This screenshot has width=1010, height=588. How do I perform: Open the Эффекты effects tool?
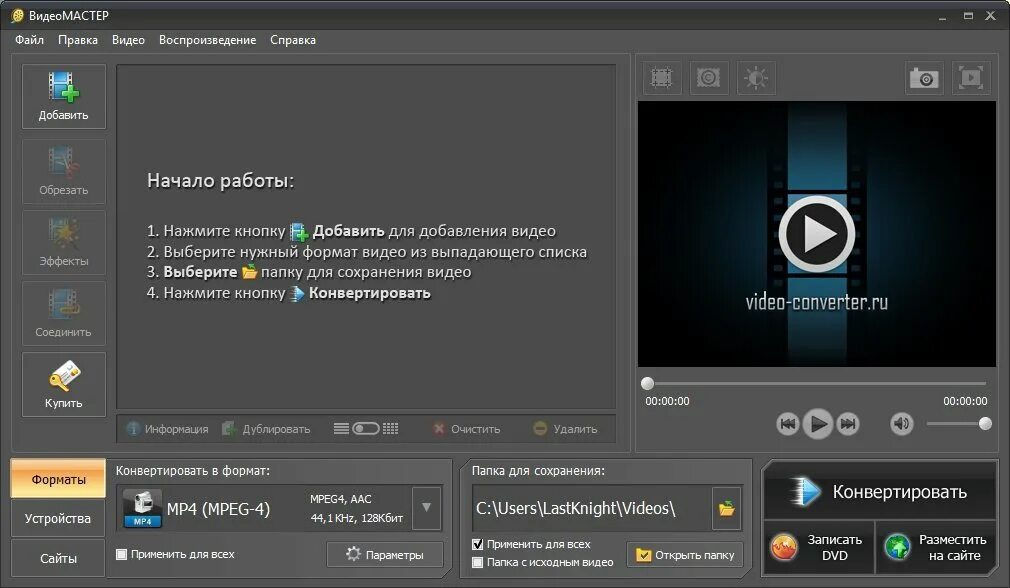[64, 243]
